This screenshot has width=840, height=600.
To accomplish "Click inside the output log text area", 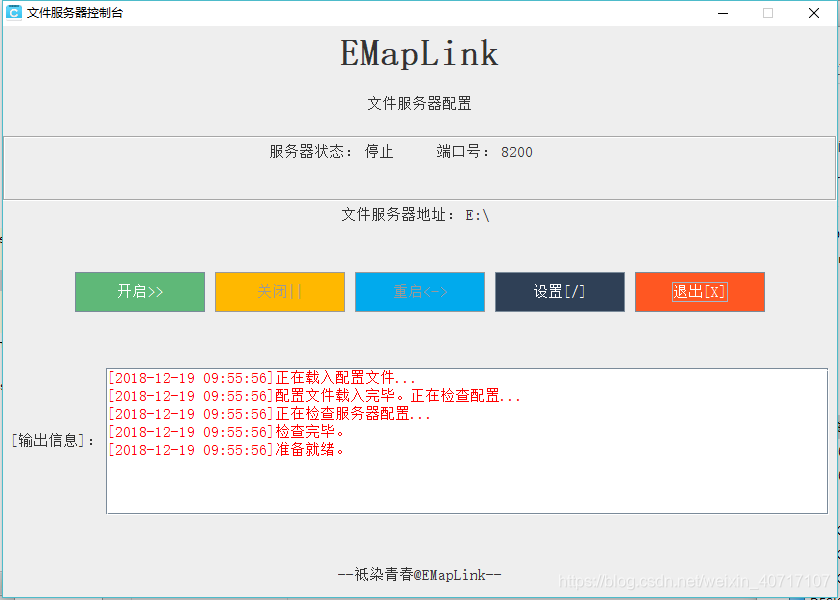I will point(467,441).
